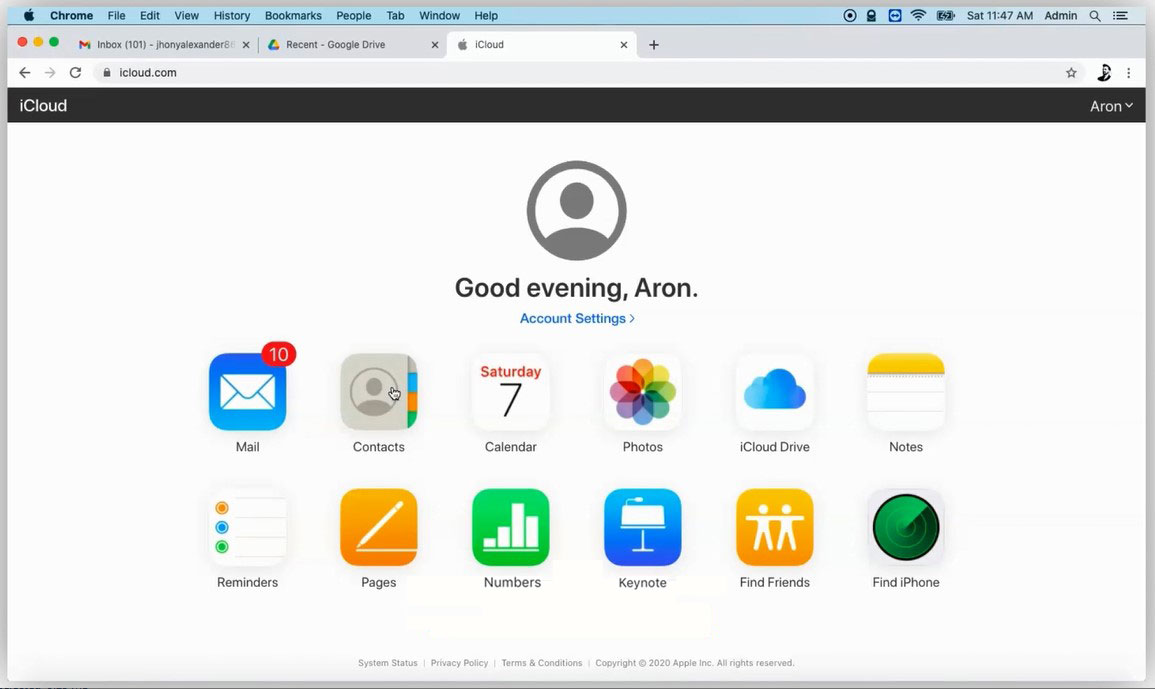
Task: Check the battery charge indicator
Action: (x=945, y=15)
